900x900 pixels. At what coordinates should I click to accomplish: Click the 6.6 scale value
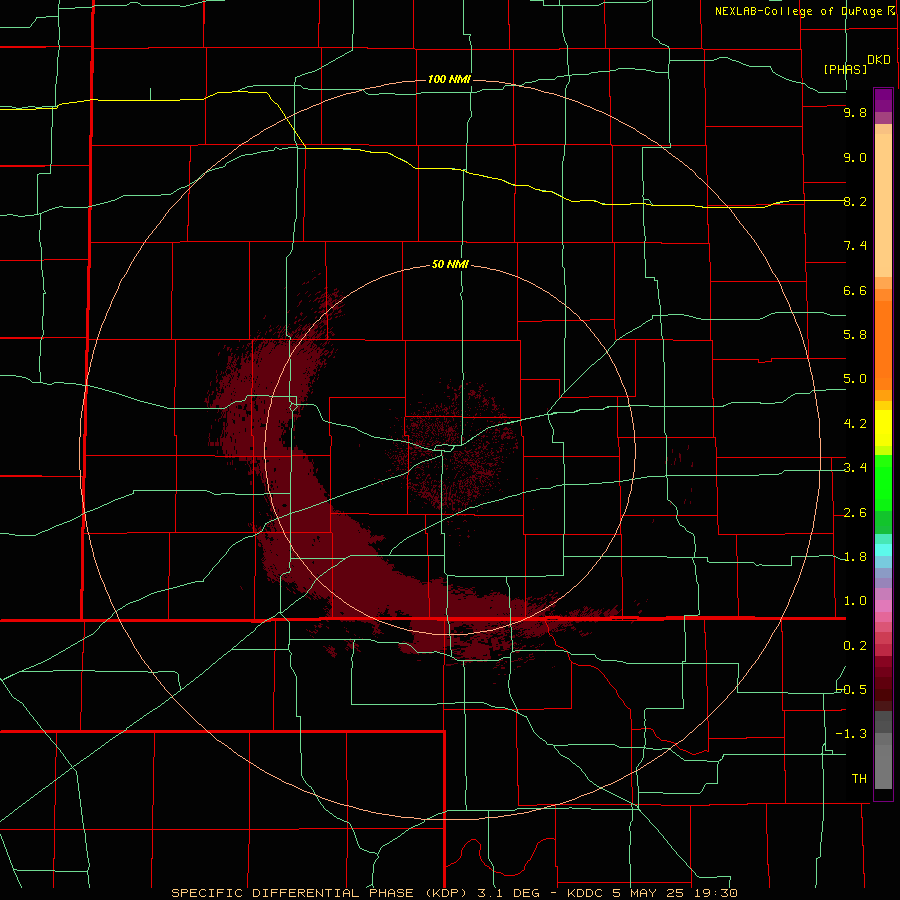coord(855,290)
